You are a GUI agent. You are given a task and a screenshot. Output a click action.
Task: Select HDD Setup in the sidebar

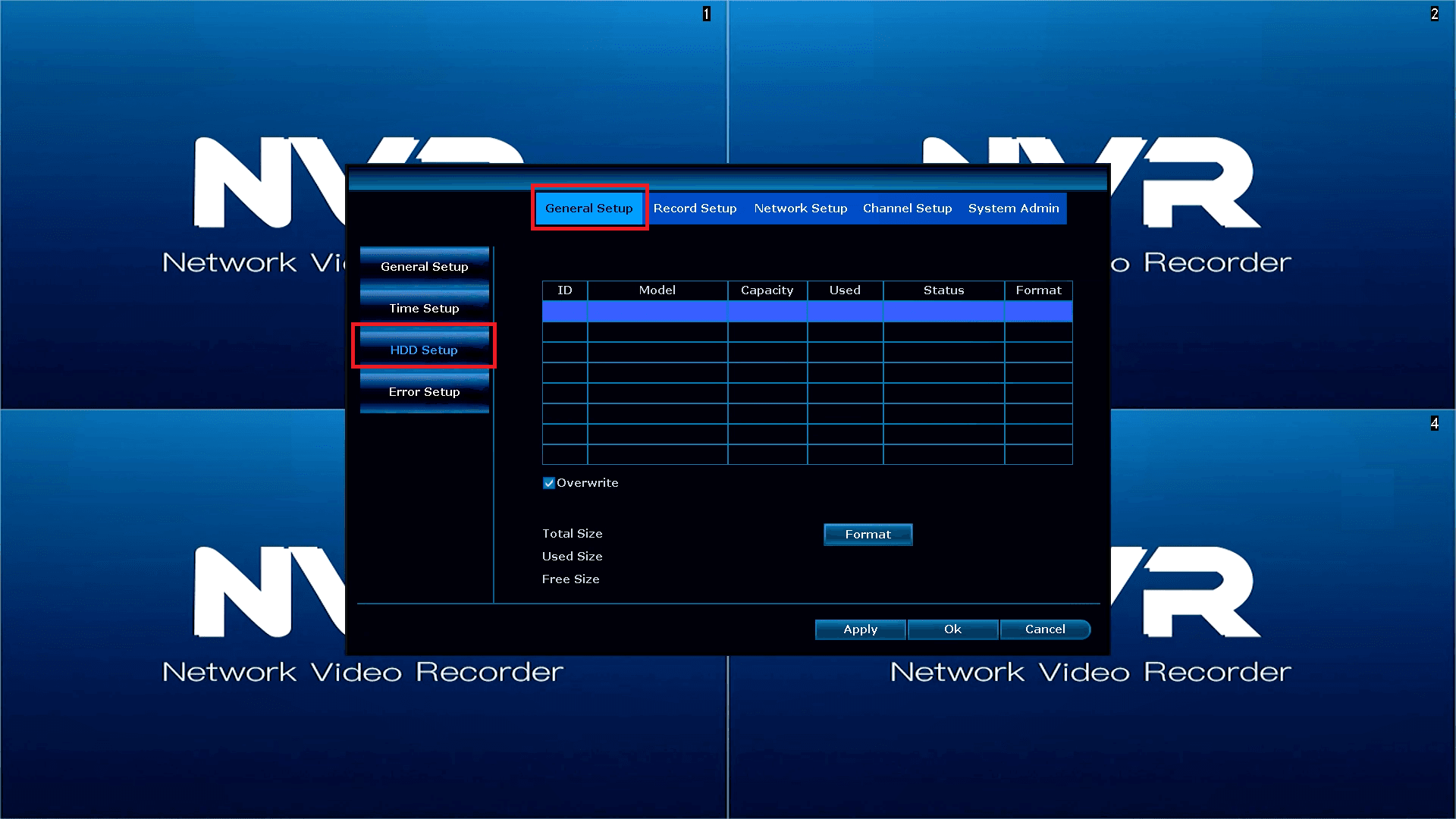pyautogui.click(x=425, y=349)
